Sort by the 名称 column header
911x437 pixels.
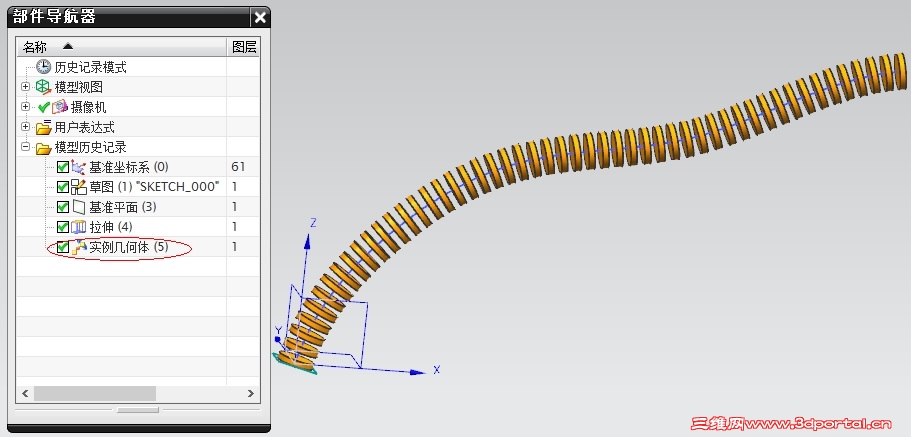[x=121, y=47]
